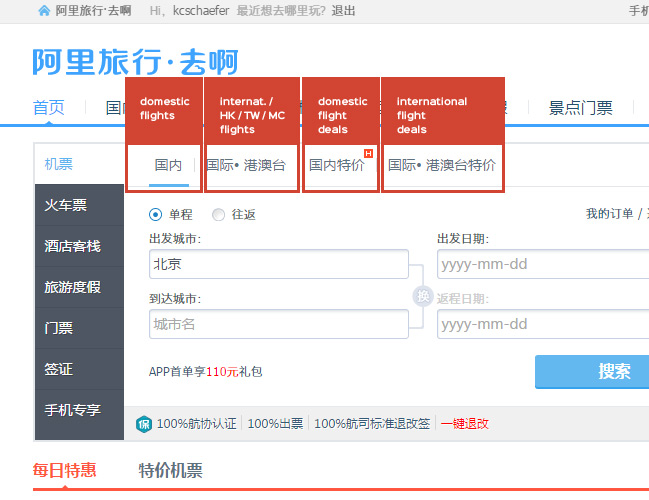Open the 我的订单 link
The height and width of the screenshot is (500, 649).
[x=610, y=214]
